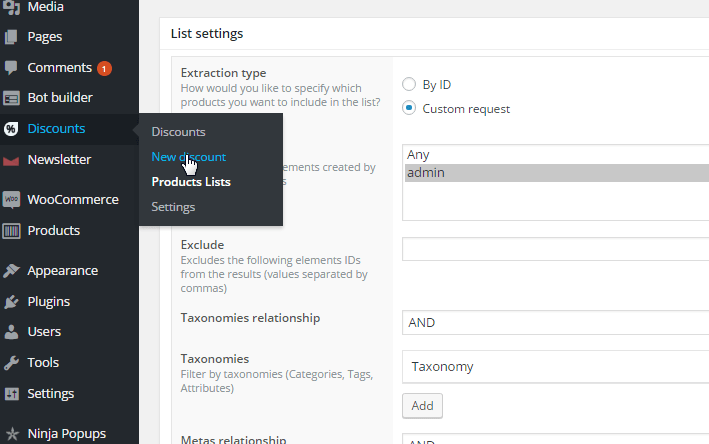Select the By ID radio button

(409, 84)
